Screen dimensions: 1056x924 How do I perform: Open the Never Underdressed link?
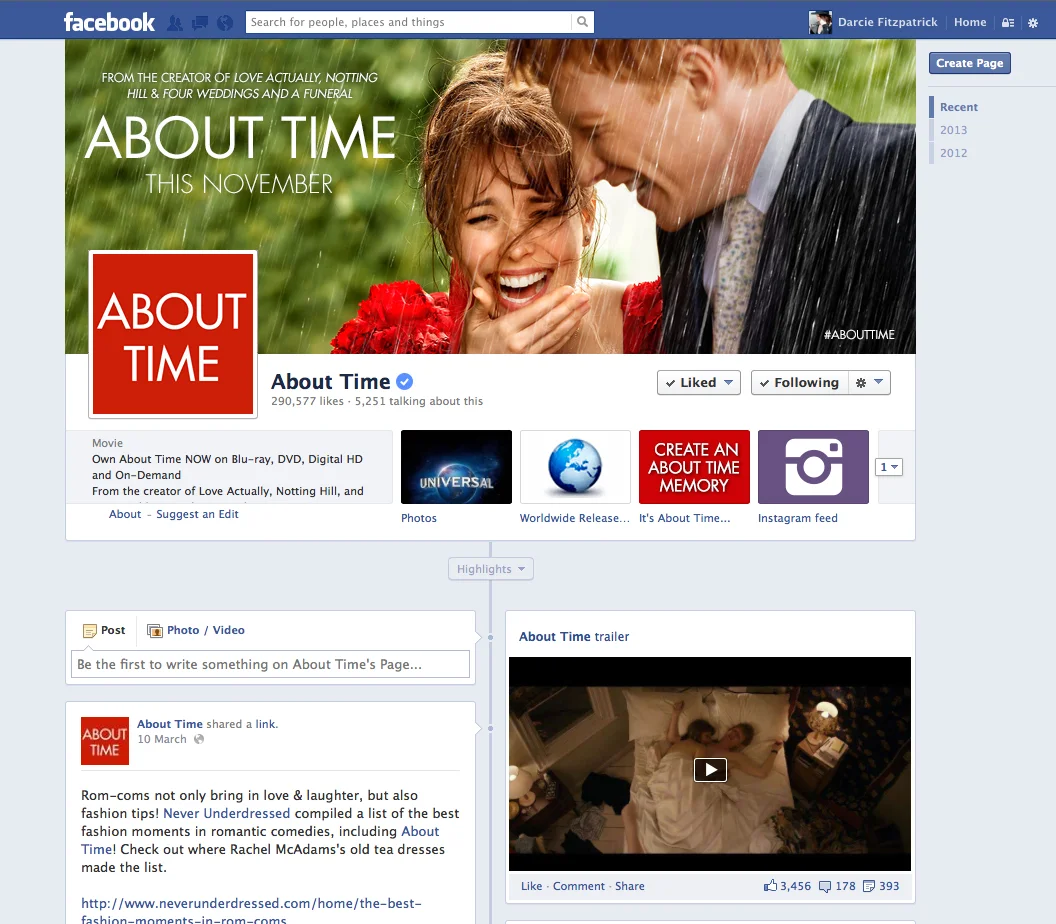(226, 814)
